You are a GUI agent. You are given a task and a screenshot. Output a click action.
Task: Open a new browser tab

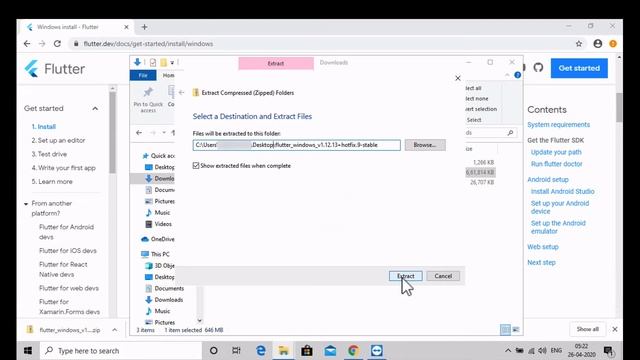[x=144, y=27]
